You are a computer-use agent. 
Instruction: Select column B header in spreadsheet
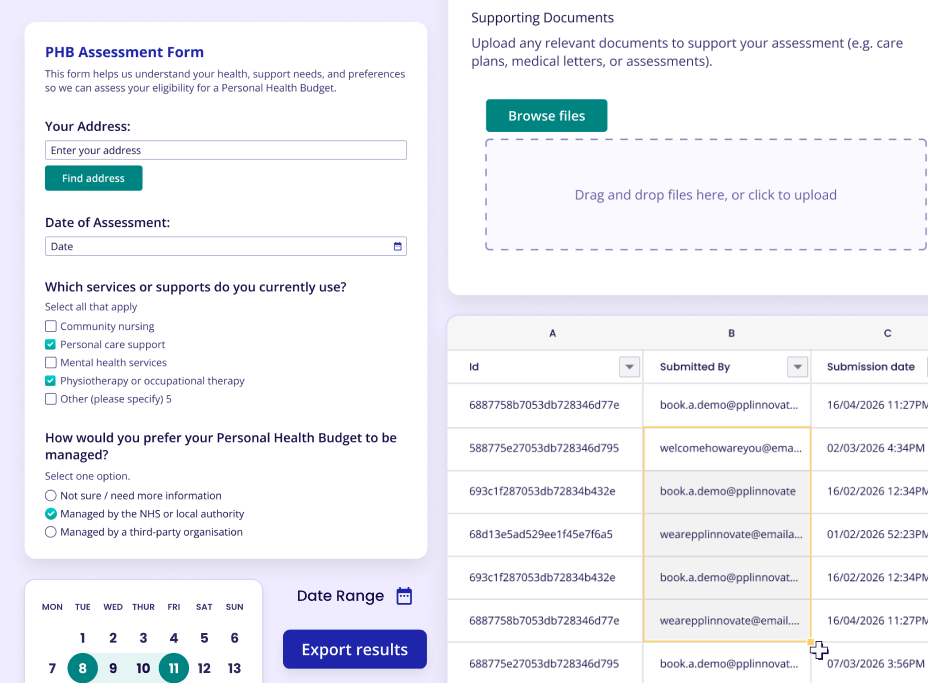pos(731,333)
